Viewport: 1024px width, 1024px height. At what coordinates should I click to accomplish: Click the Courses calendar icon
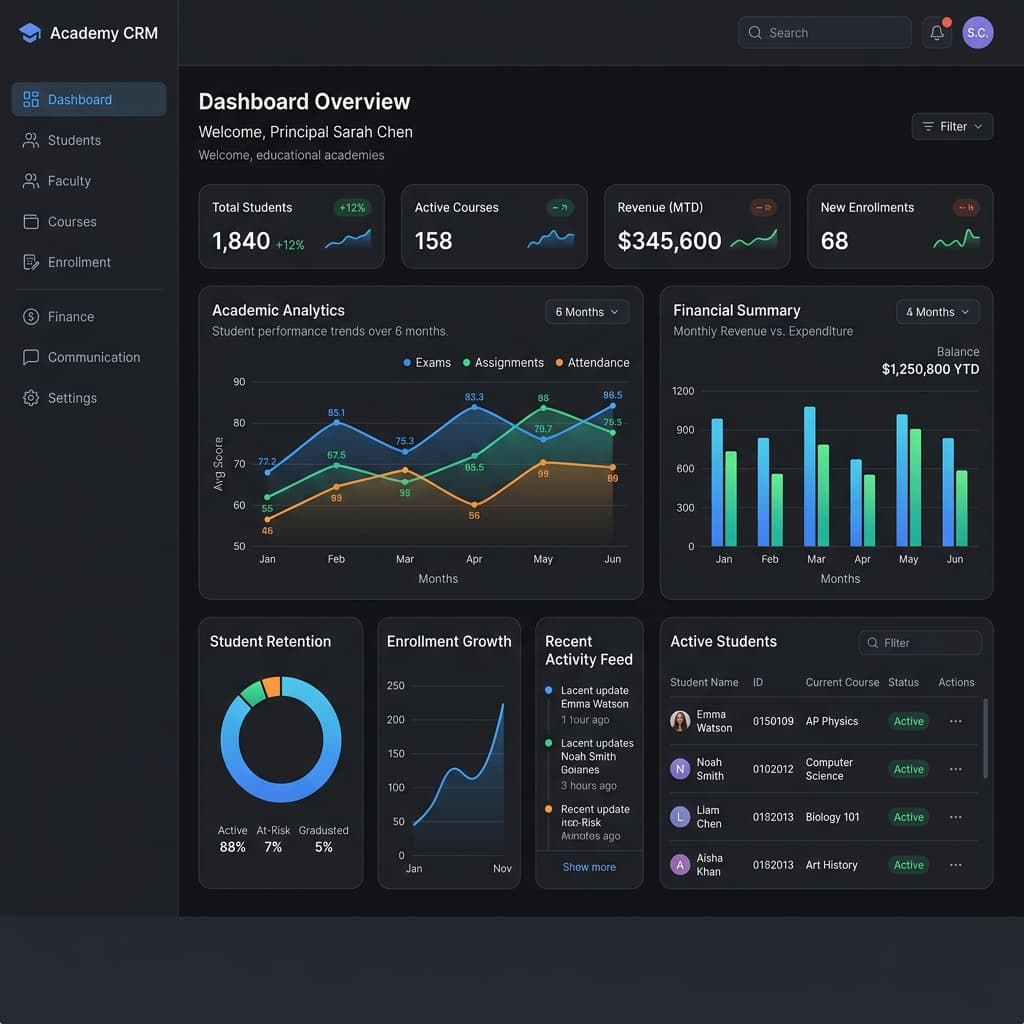(x=31, y=221)
